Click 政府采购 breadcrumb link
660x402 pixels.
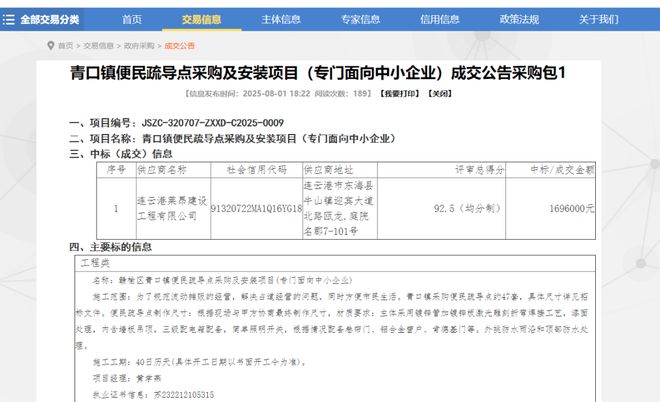coord(139,45)
